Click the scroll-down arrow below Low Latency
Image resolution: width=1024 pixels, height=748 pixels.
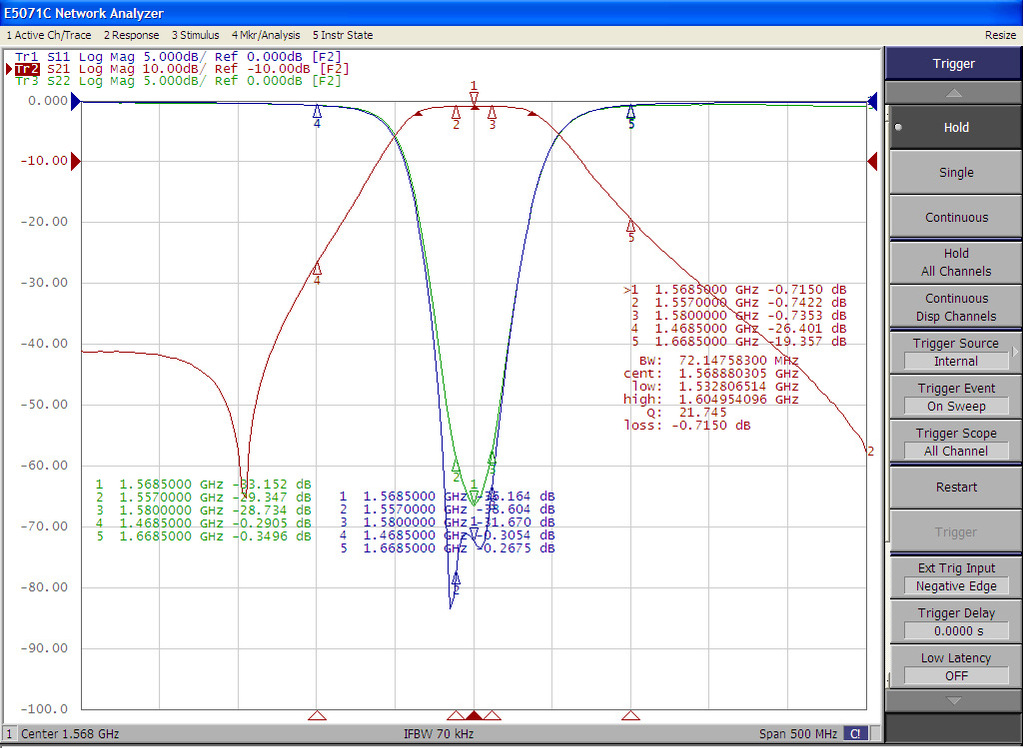(x=953, y=700)
